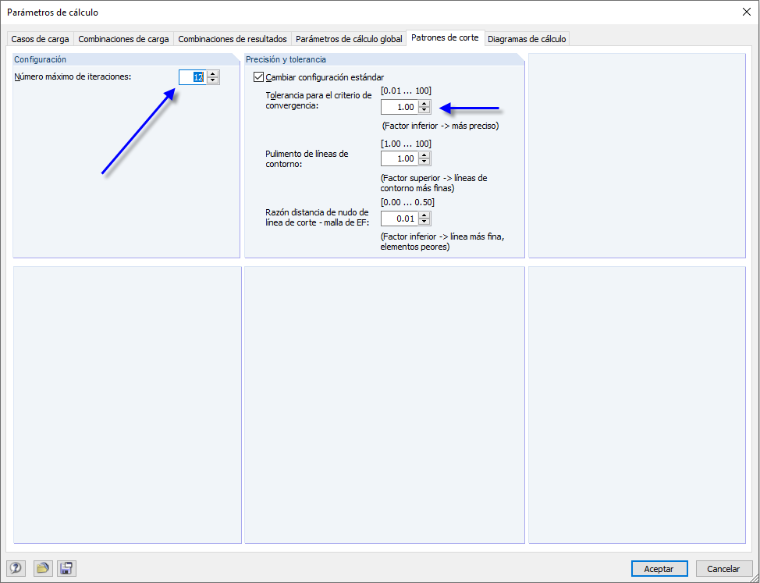
Task: Select Combinaciones de resultados tab
Action: (232, 39)
